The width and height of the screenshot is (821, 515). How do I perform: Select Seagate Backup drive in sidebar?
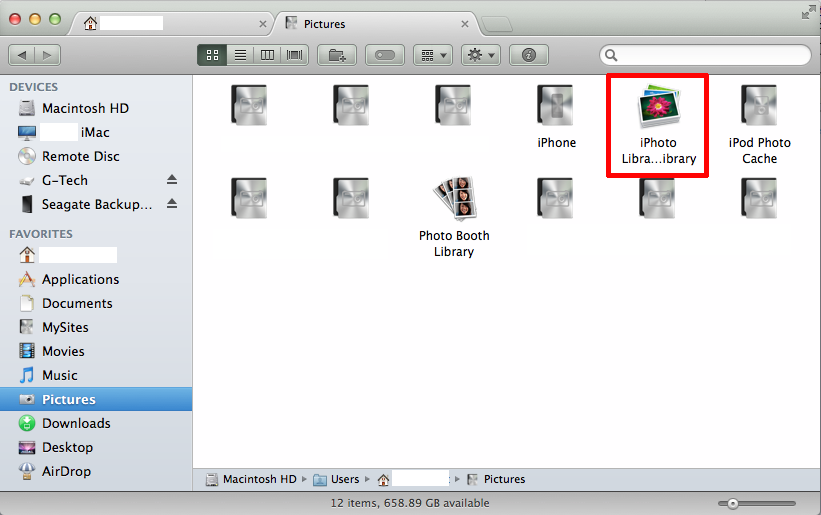96,205
